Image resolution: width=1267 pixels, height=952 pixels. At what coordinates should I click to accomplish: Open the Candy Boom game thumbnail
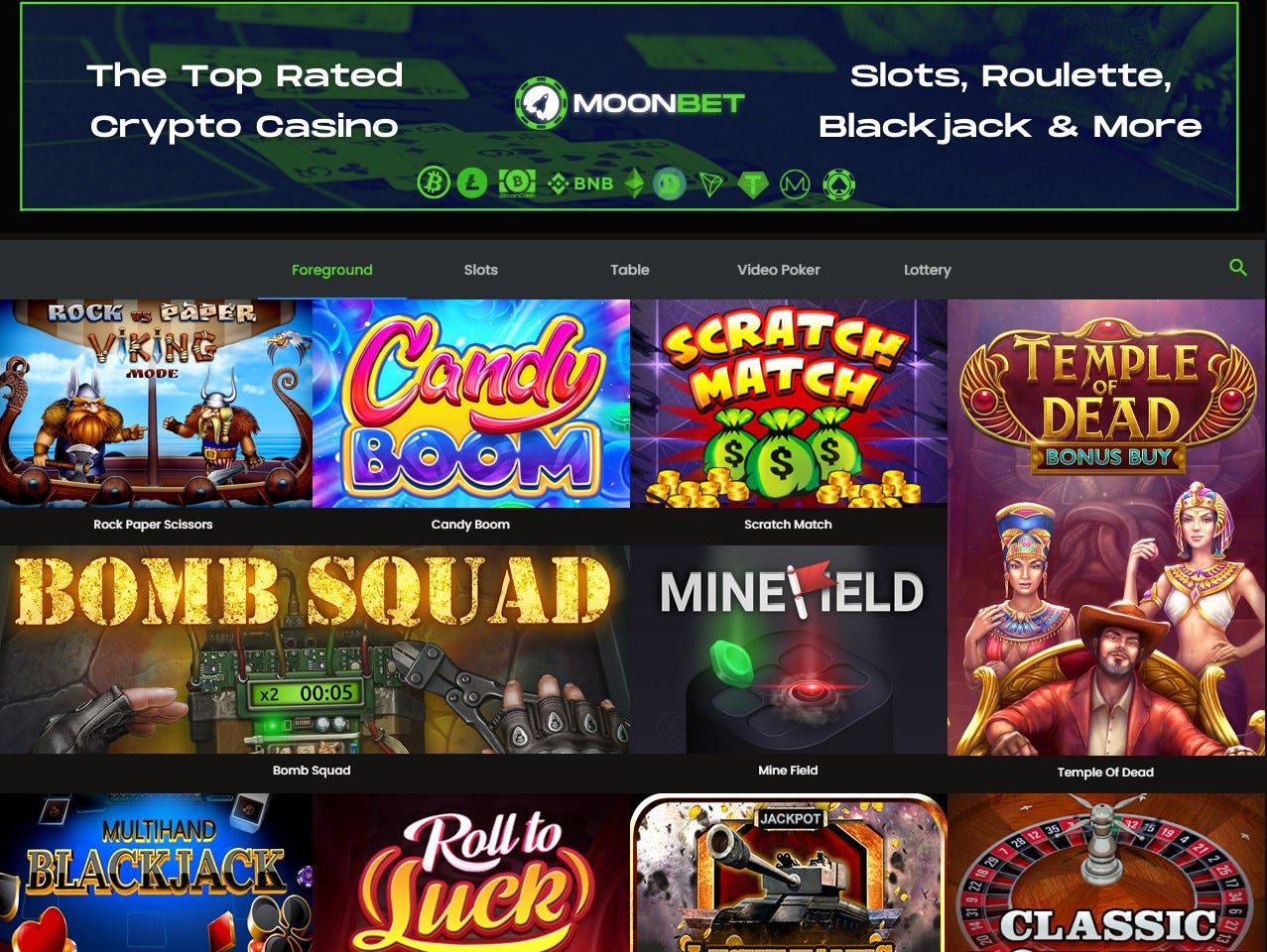471,404
